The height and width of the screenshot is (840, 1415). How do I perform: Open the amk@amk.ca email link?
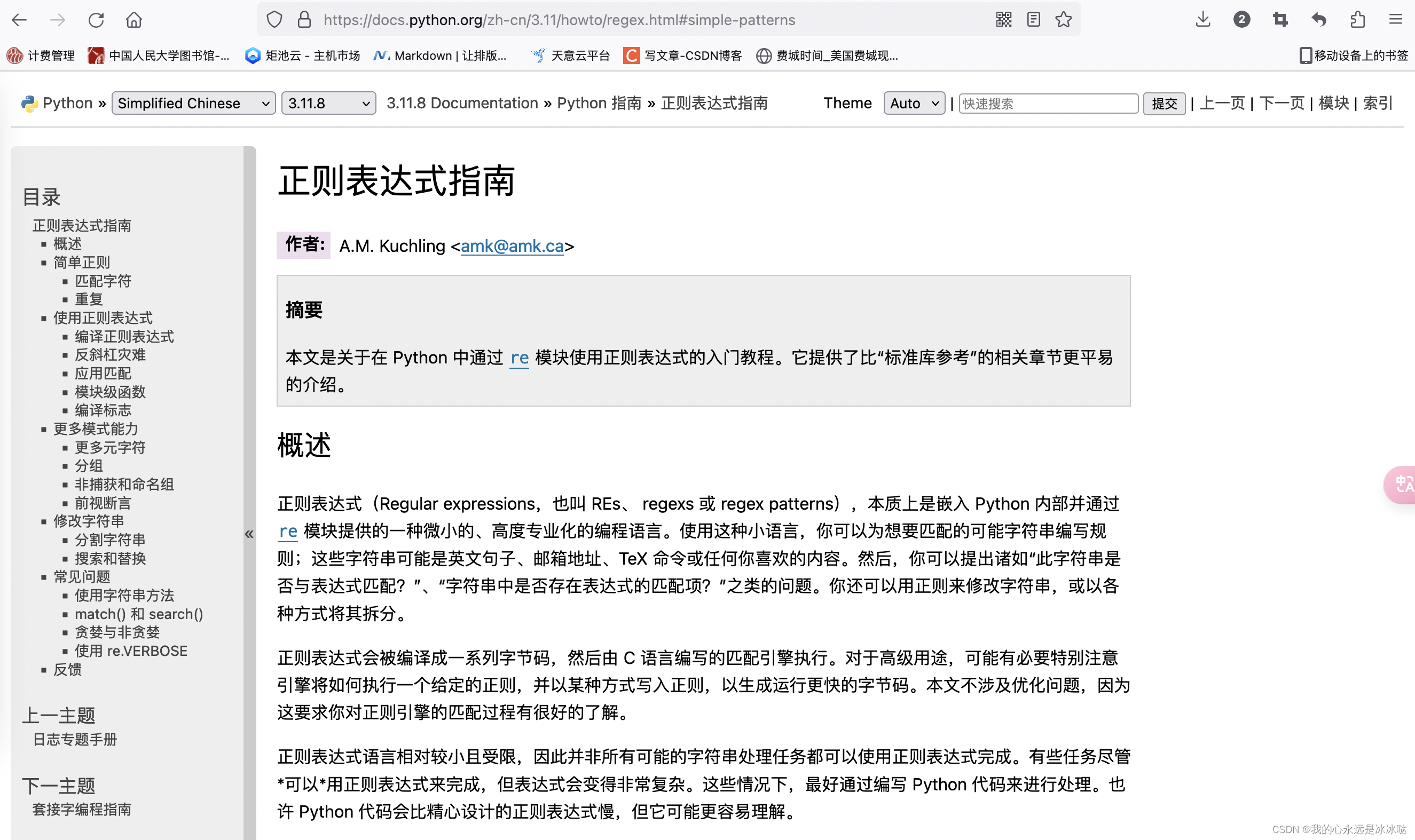click(x=512, y=246)
